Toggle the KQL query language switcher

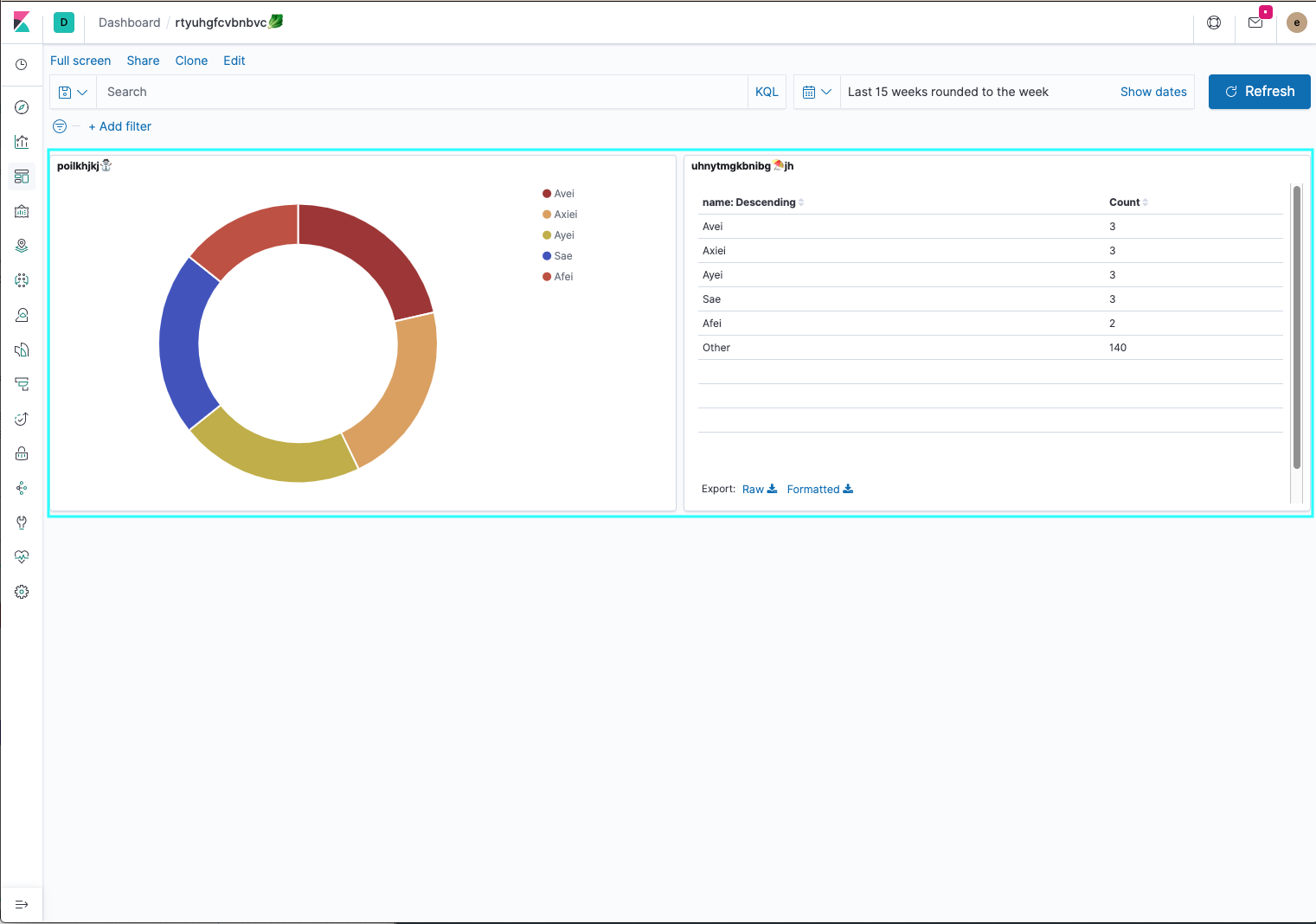coord(767,92)
